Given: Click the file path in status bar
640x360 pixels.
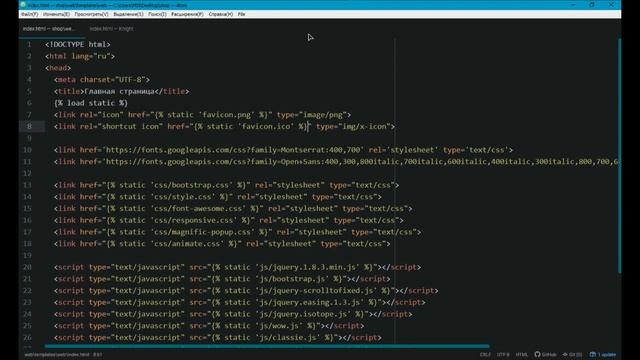Looking at the screenshot, I should click(x=57, y=354).
